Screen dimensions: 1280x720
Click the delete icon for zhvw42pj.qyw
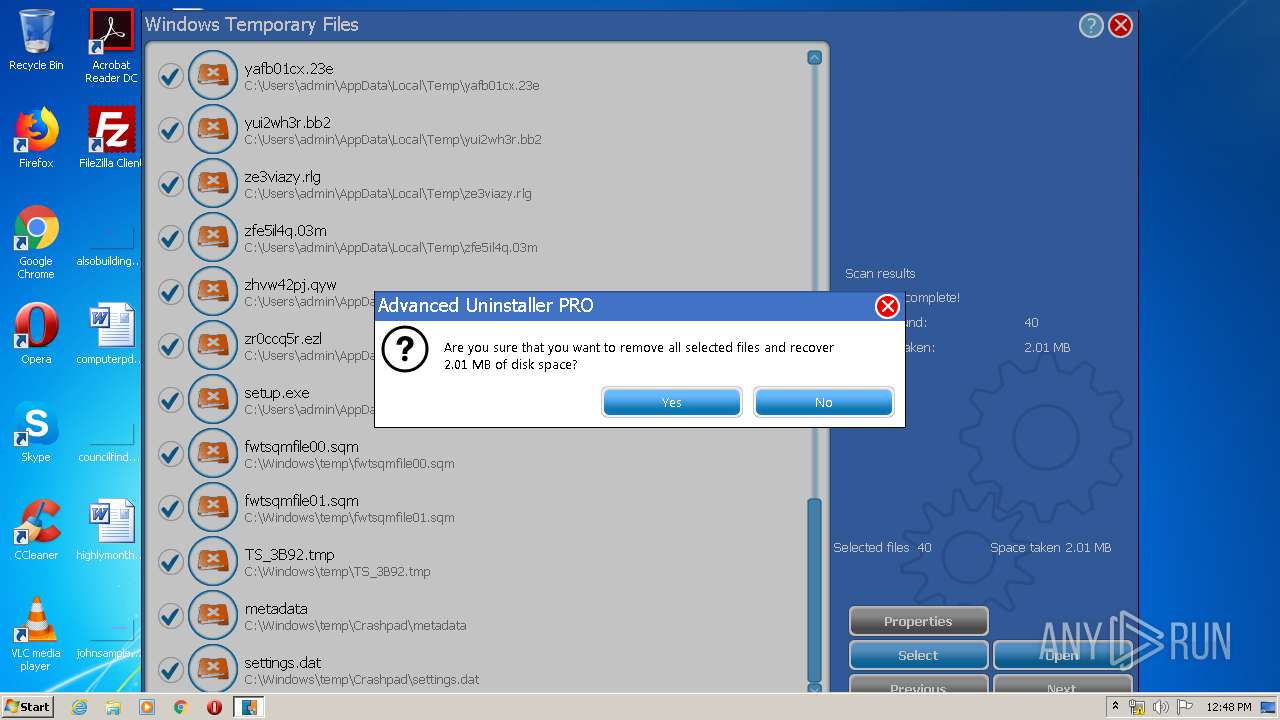click(x=212, y=291)
